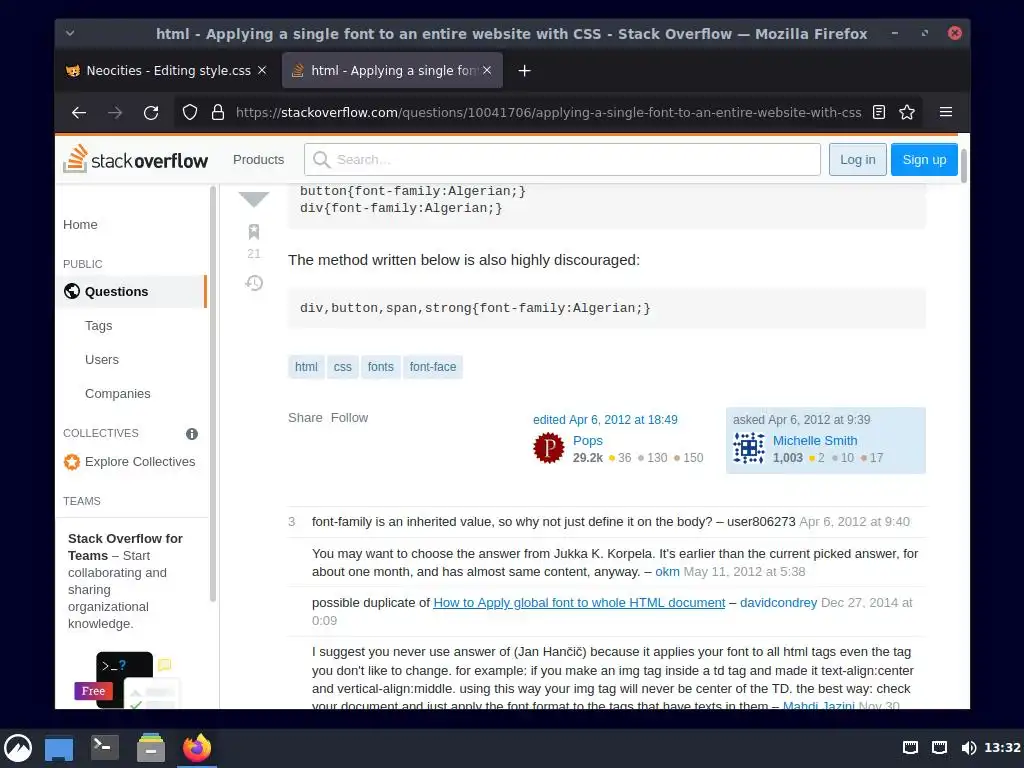The image size is (1024, 768).
Task: Open the css tag
Action: click(343, 367)
